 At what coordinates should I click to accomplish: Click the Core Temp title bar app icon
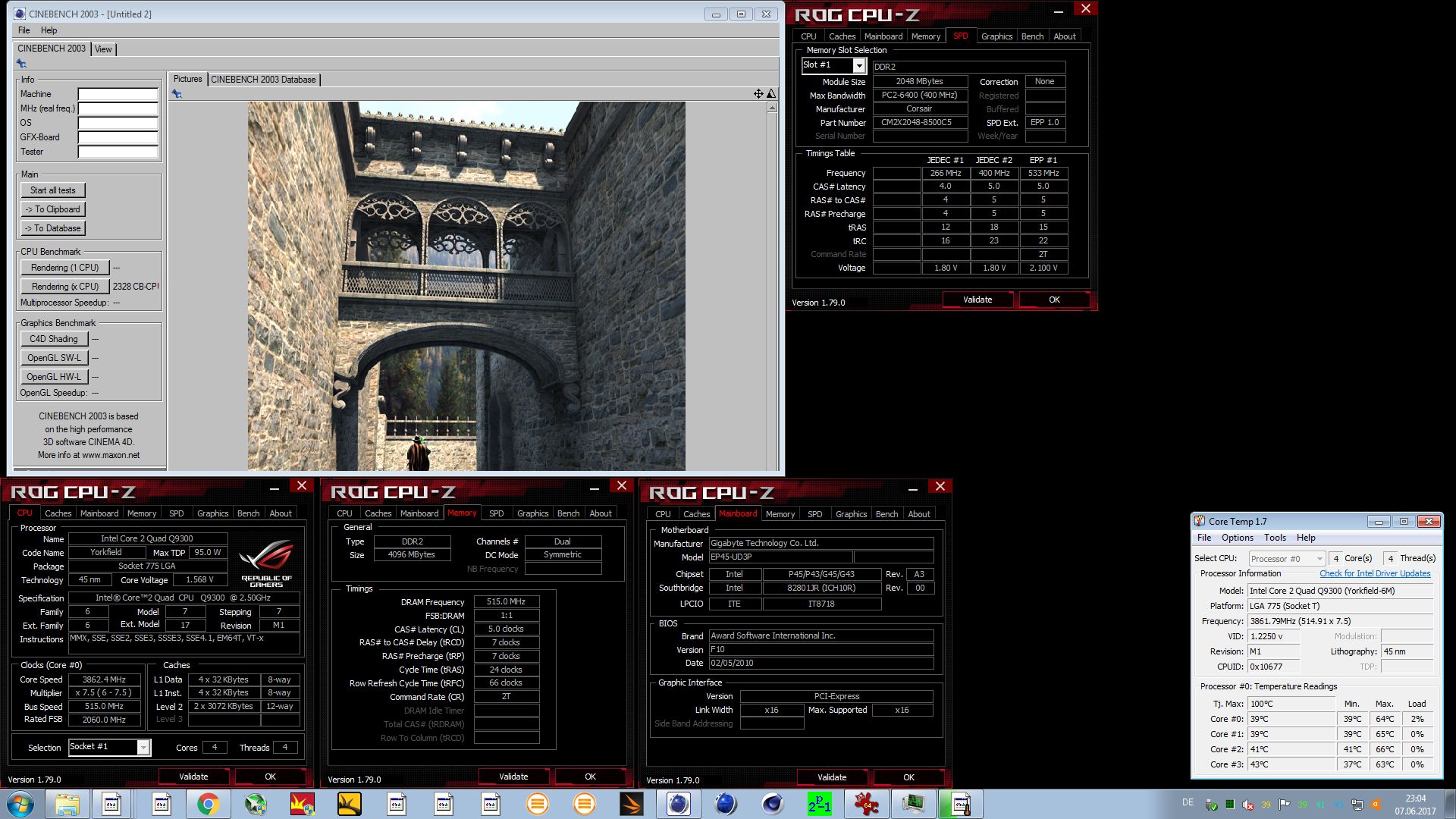1200,521
